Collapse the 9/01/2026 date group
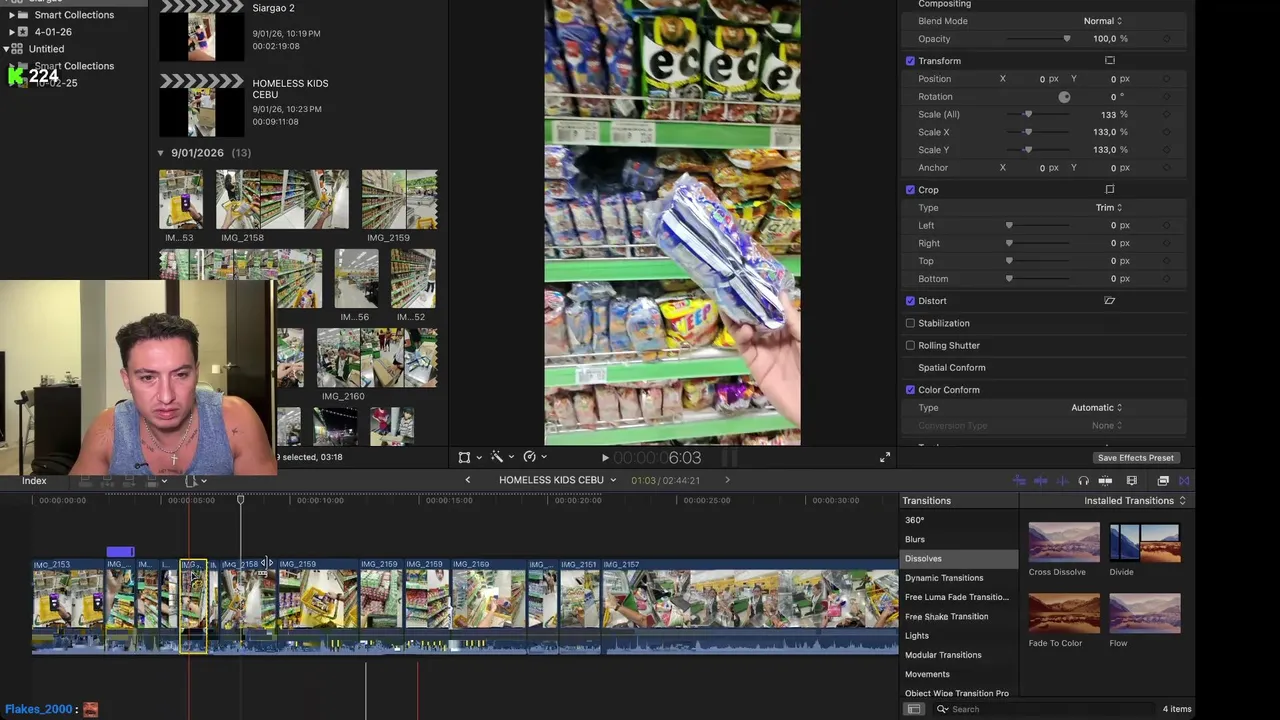Screen dimensions: 1280x720 pyautogui.click(x=161, y=153)
